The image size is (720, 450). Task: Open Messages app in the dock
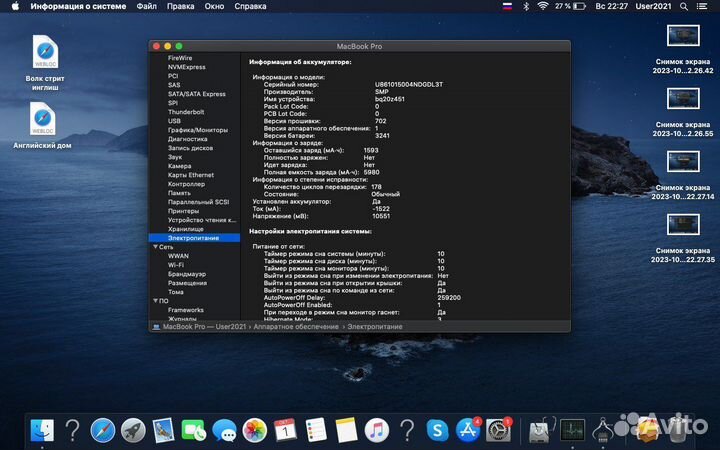click(224, 431)
